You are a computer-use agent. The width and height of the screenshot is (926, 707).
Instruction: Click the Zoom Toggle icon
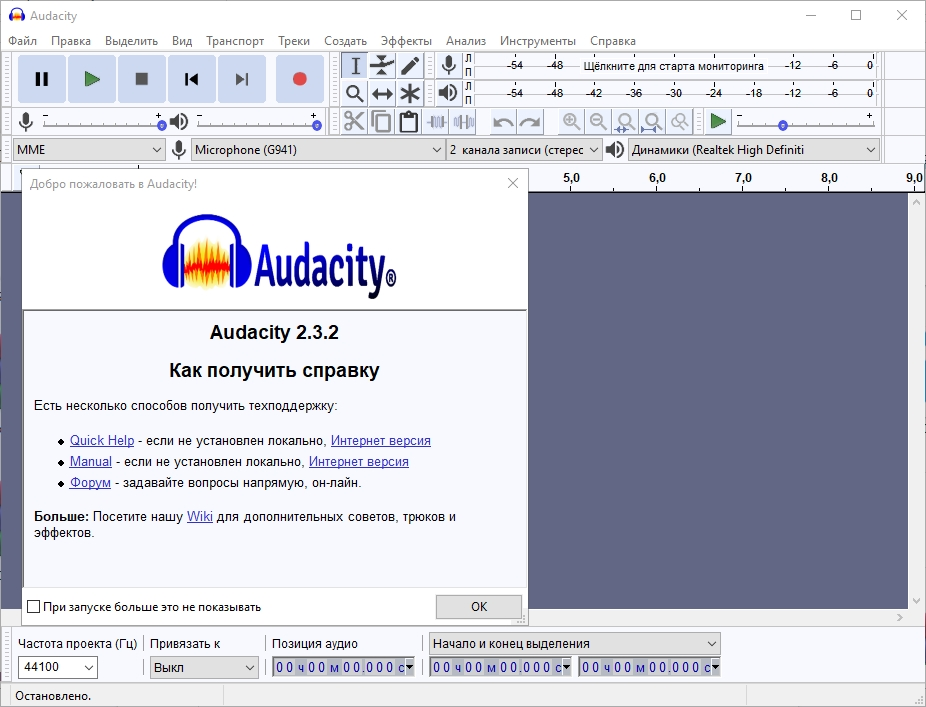coord(680,122)
